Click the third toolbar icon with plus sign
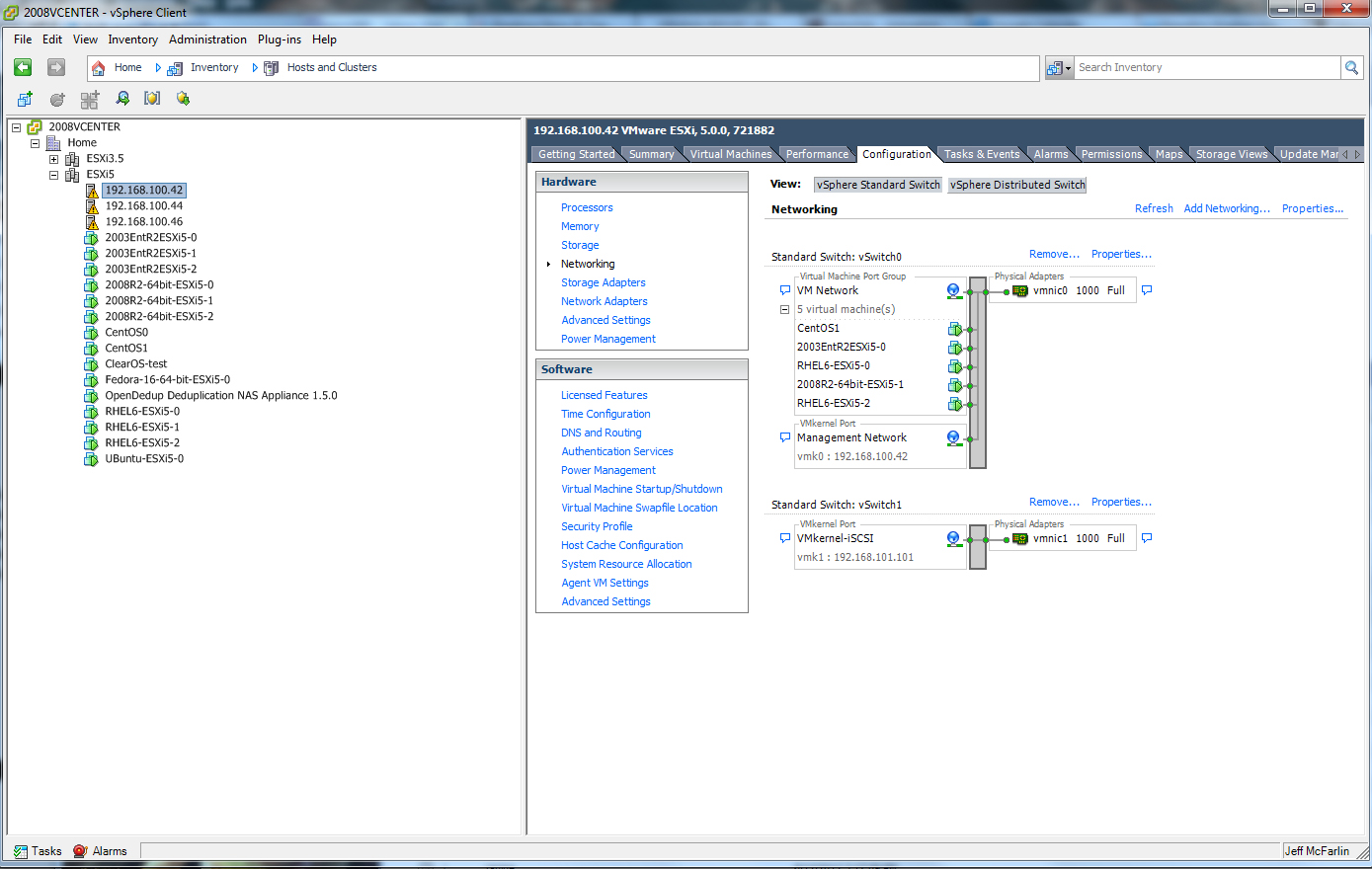The image size is (1372, 869). pyautogui.click(x=90, y=99)
